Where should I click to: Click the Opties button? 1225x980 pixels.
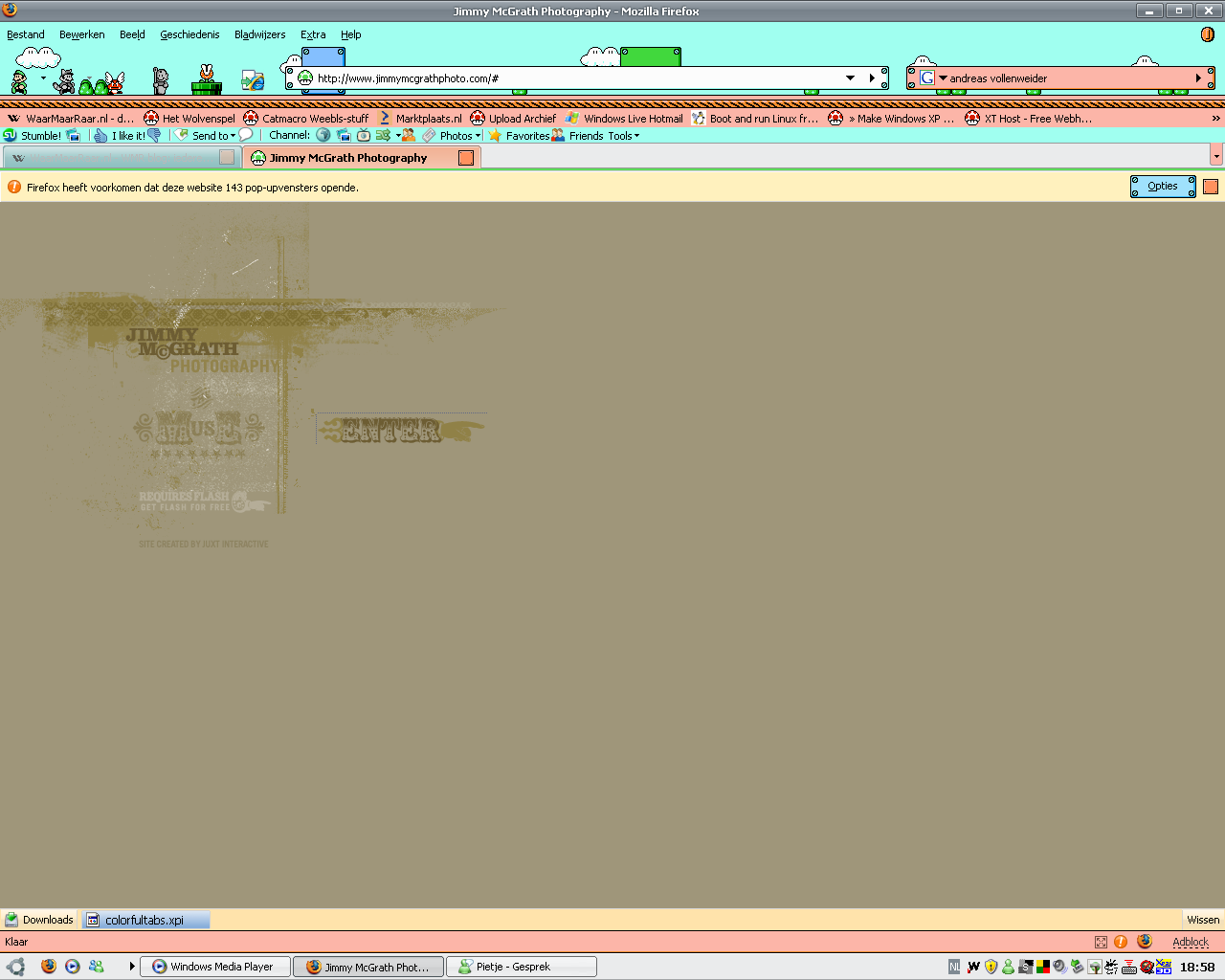(1163, 187)
